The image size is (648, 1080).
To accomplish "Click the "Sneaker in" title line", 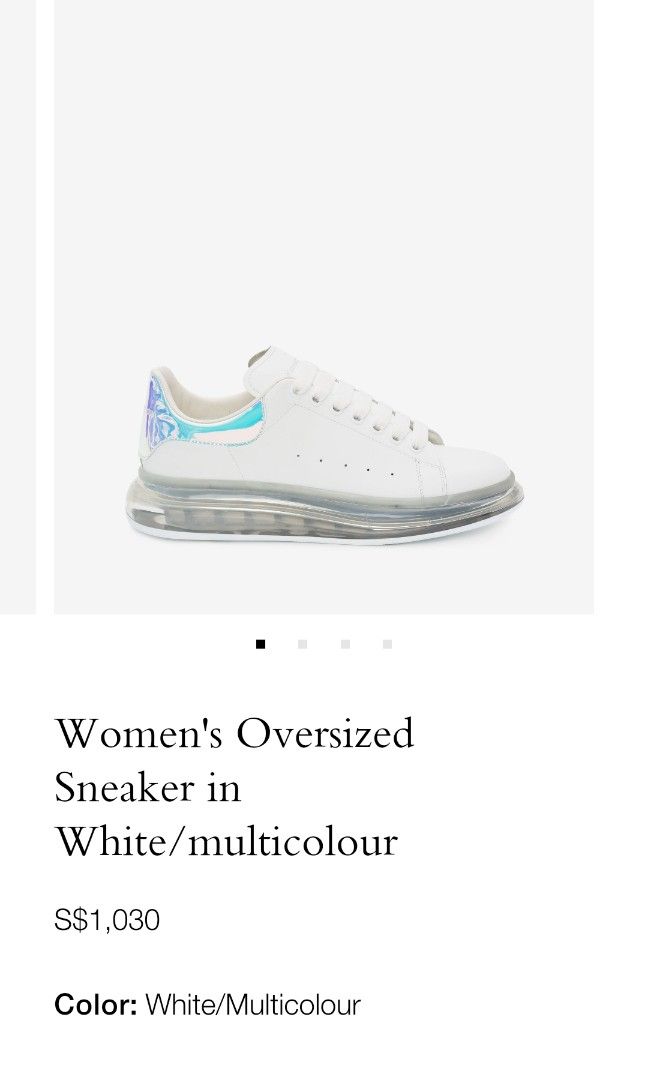I will [x=148, y=787].
